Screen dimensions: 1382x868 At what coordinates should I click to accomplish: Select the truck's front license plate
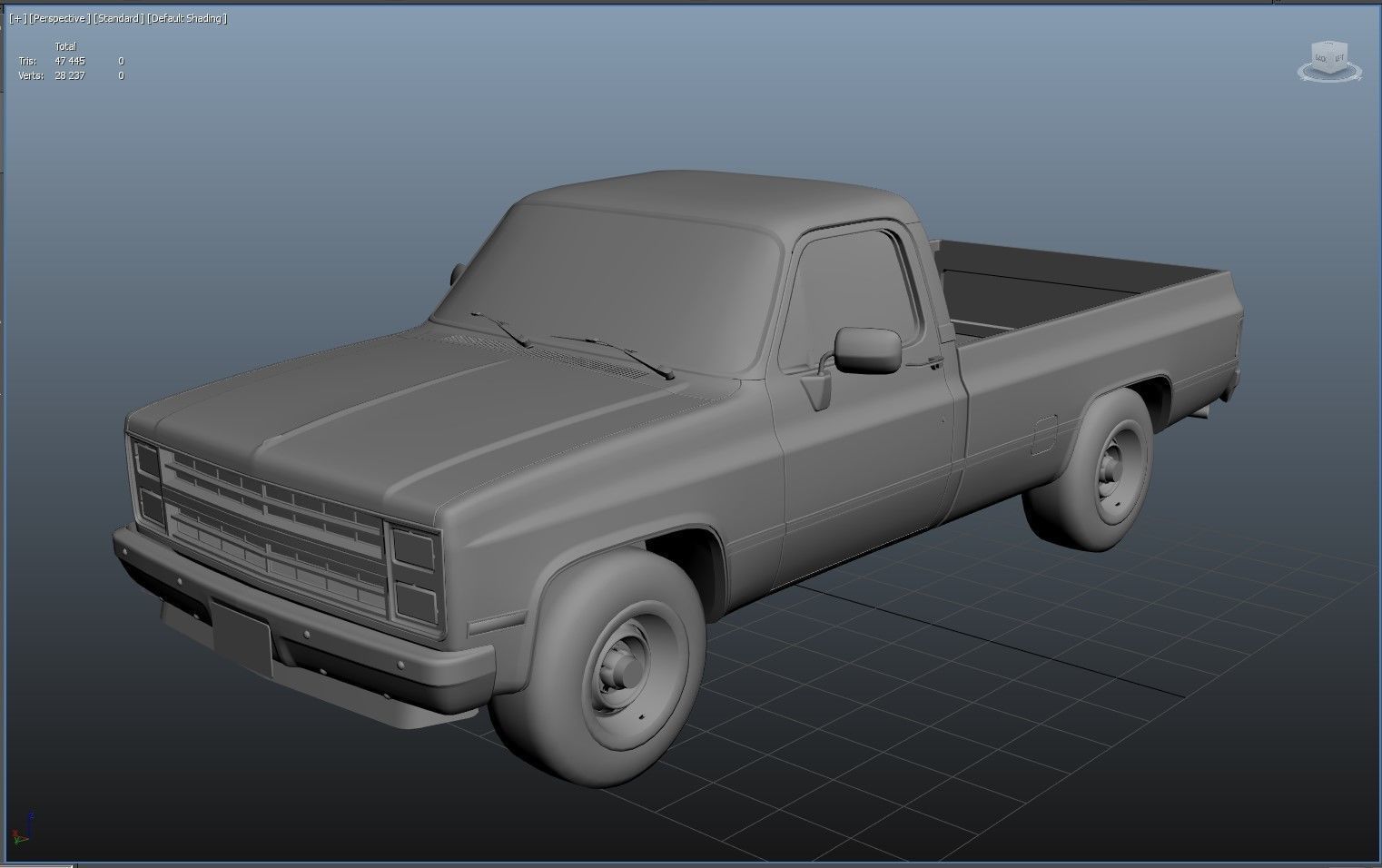point(242,638)
